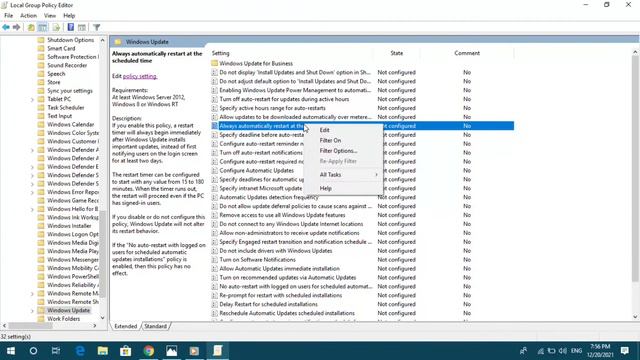Screen dimensions: 640x360
Task: Sort by the Comment column header
Action: coord(467,53)
